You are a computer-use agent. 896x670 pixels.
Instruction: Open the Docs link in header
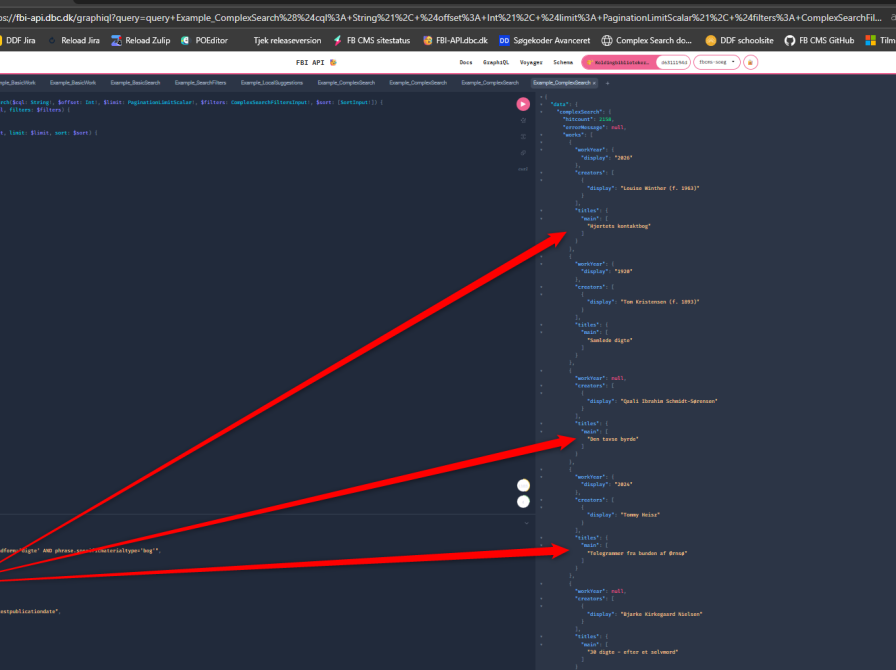click(466, 62)
